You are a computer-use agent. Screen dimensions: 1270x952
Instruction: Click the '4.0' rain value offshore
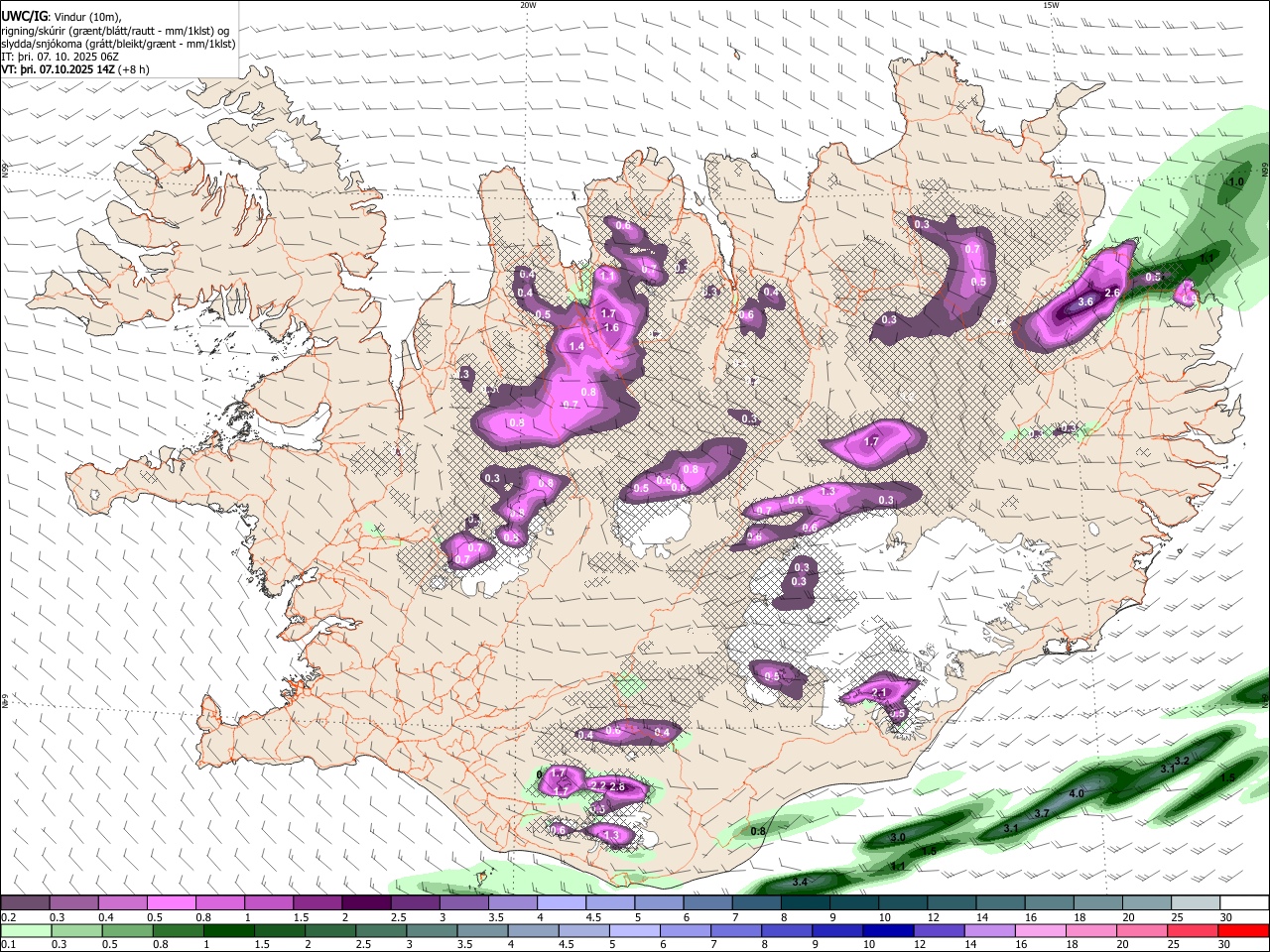(1077, 794)
